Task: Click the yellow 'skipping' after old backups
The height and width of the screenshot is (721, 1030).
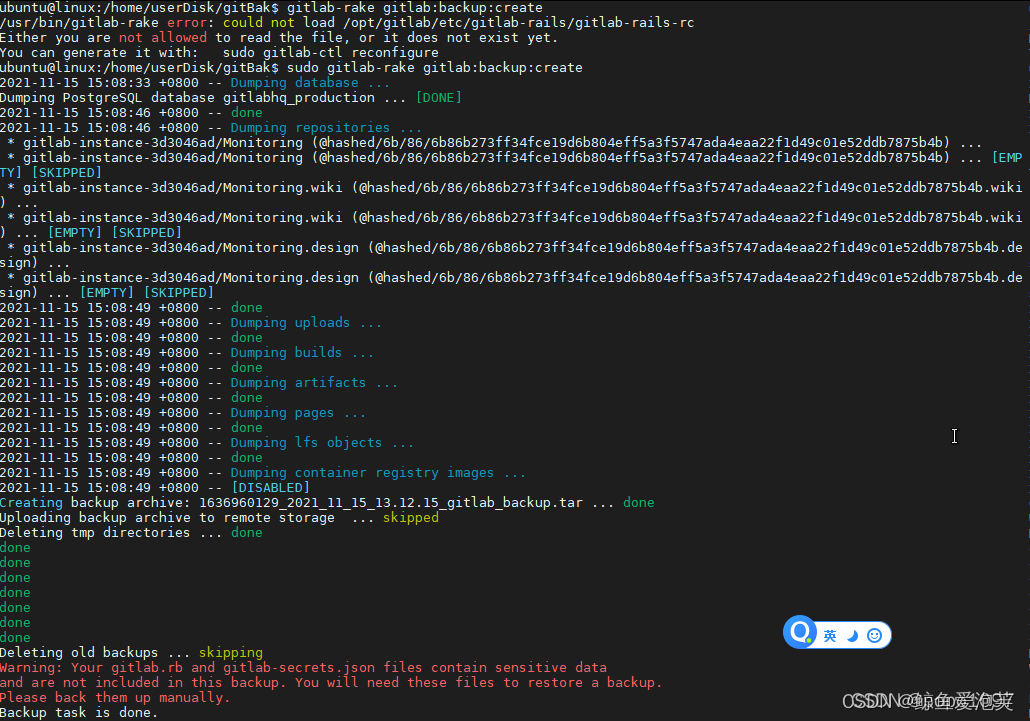Action: [231, 653]
